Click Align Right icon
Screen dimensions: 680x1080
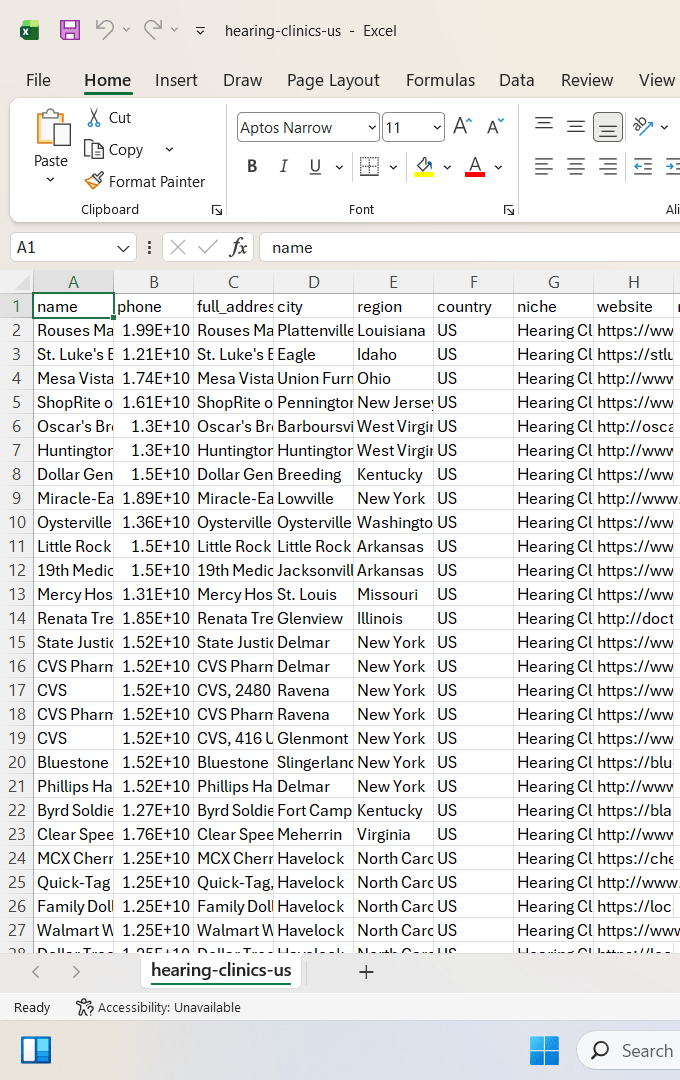point(608,167)
